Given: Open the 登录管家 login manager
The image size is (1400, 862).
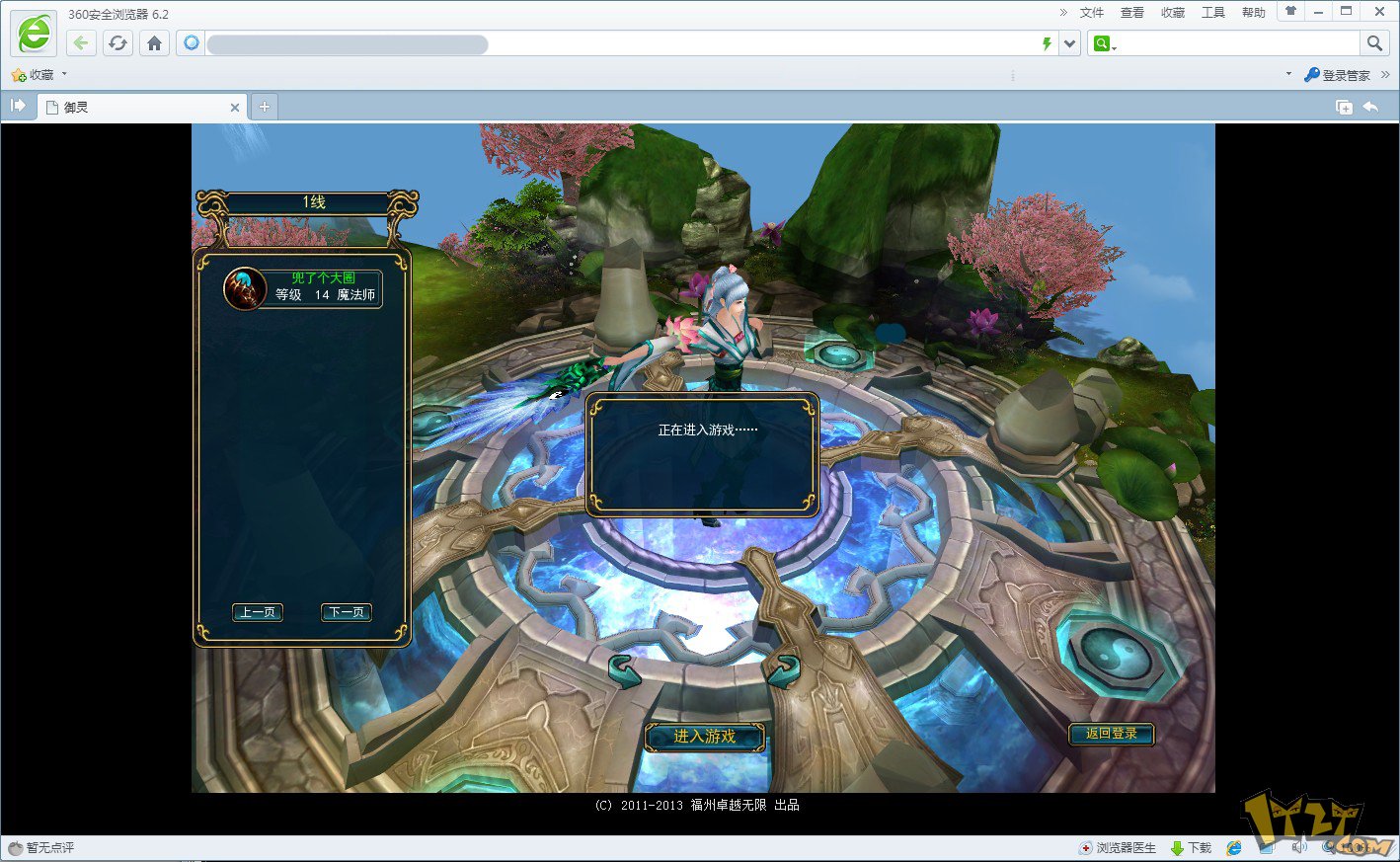Looking at the screenshot, I should (1338, 75).
